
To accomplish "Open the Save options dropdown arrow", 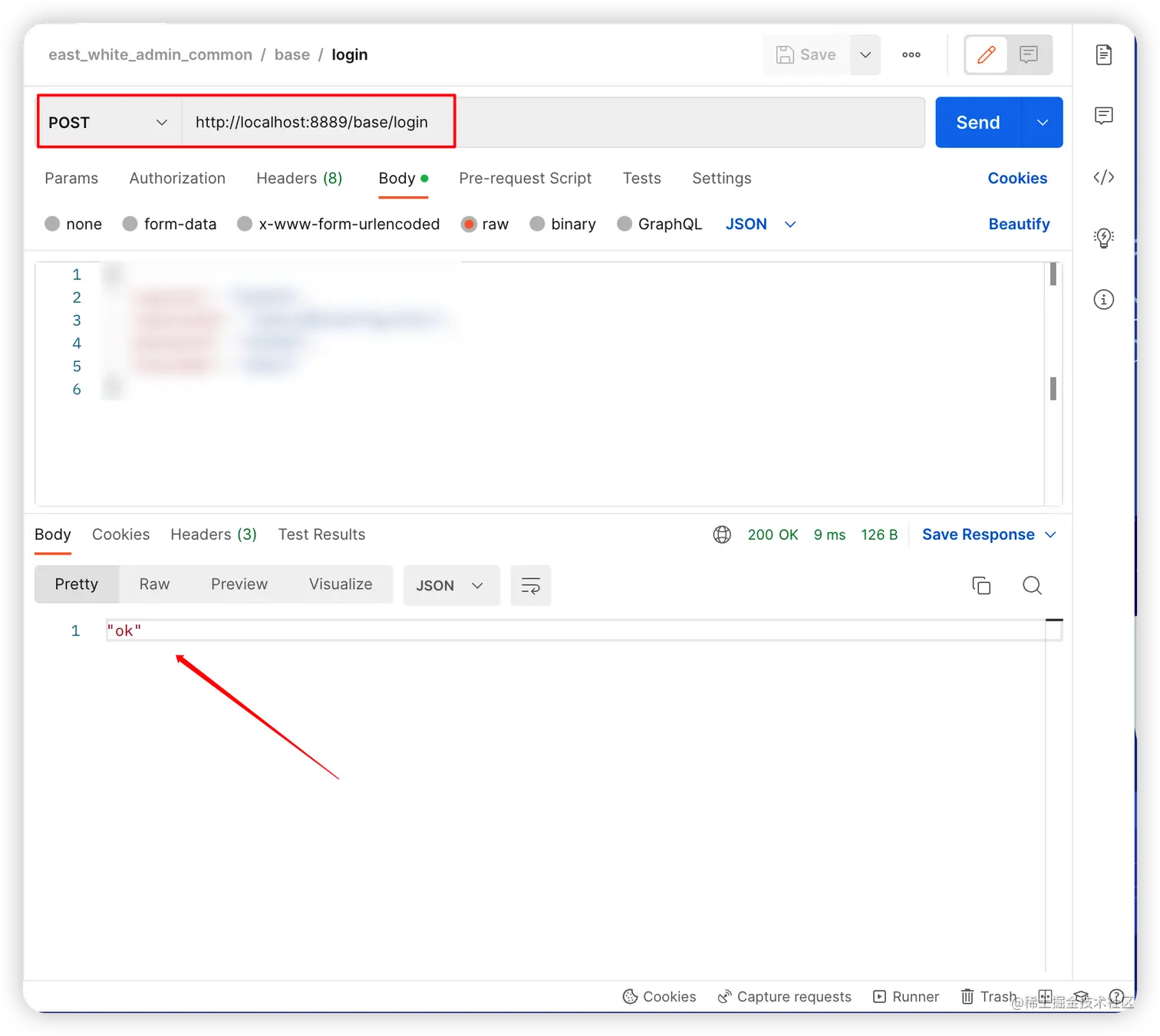I will [x=865, y=54].
